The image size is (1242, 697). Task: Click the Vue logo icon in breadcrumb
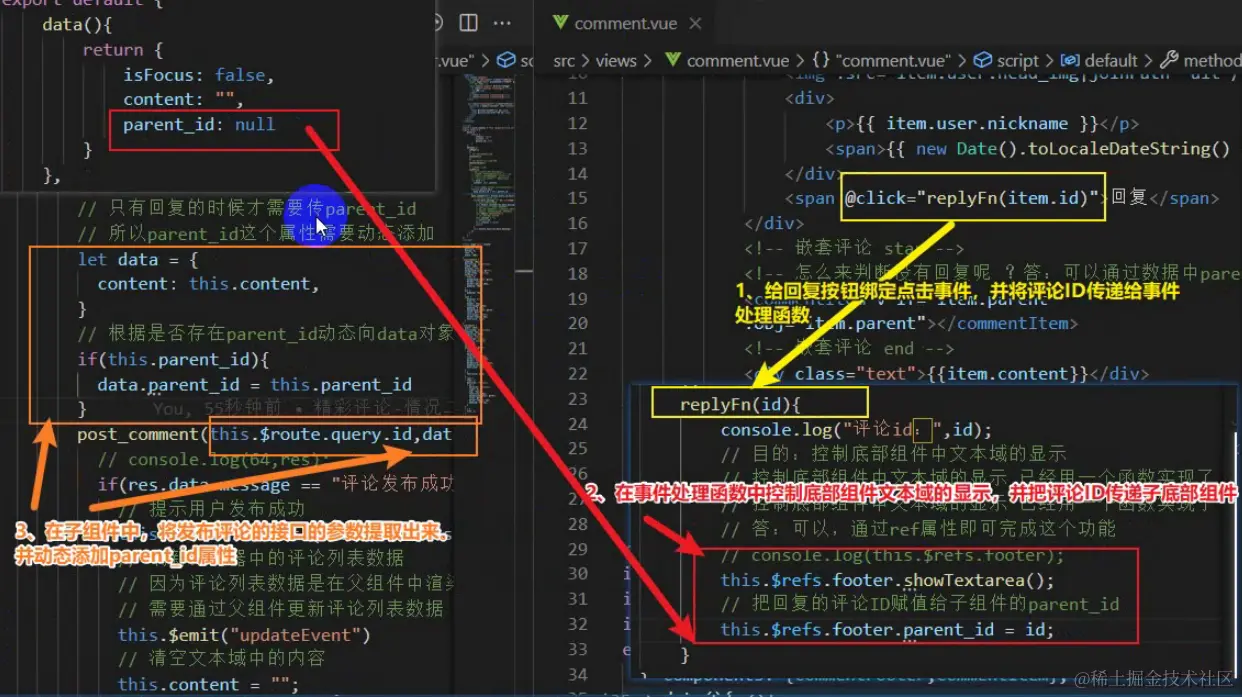(673, 61)
